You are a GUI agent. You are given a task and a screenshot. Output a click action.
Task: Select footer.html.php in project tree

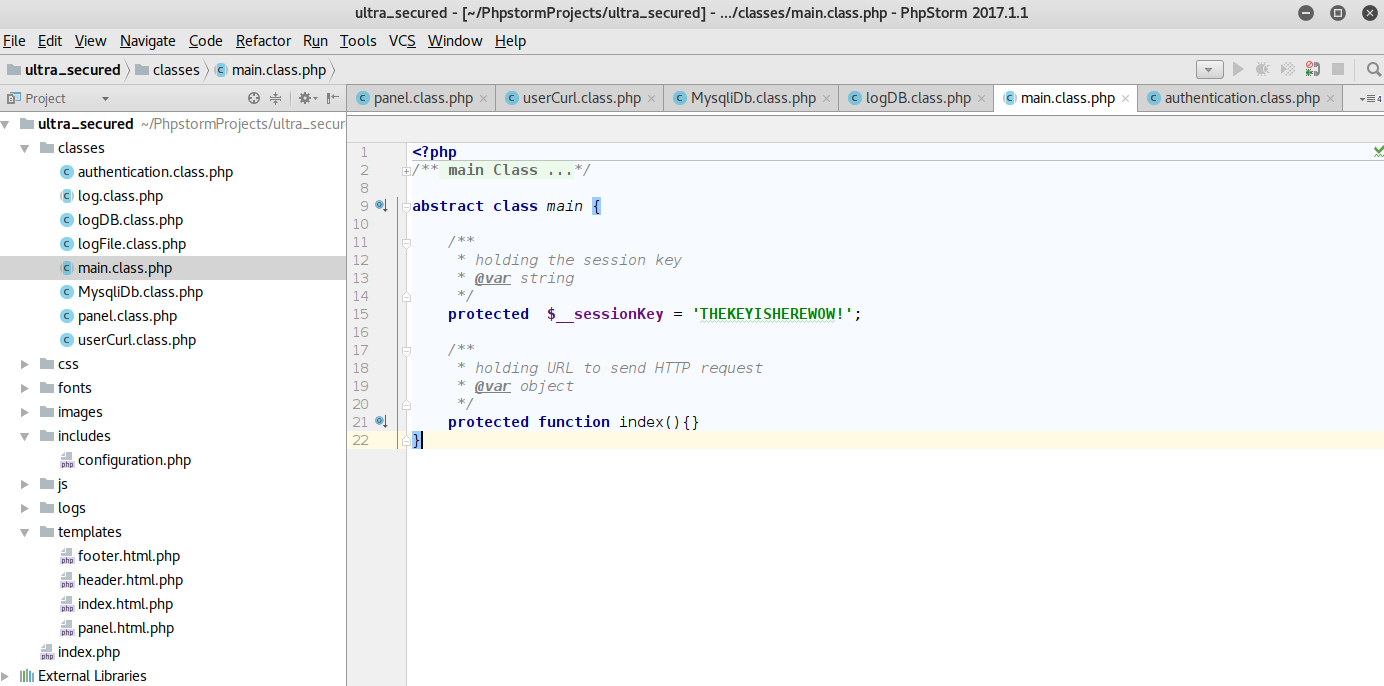[x=129, y=556]
